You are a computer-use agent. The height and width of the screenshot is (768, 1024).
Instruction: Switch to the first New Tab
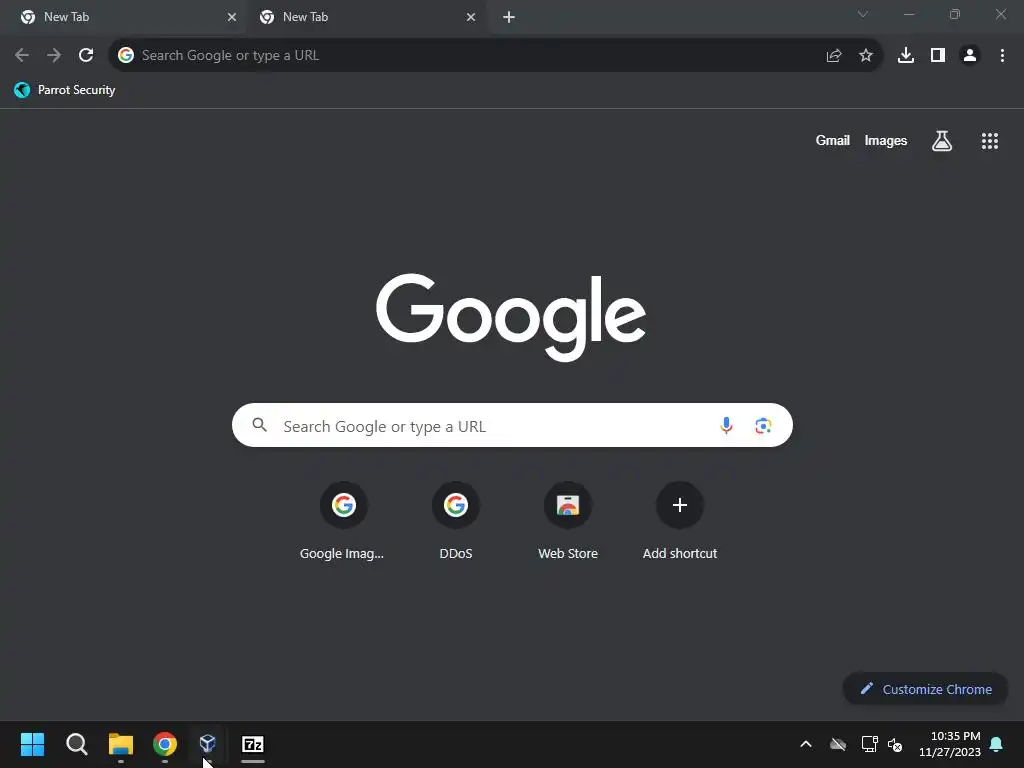[x=123, y=17]
